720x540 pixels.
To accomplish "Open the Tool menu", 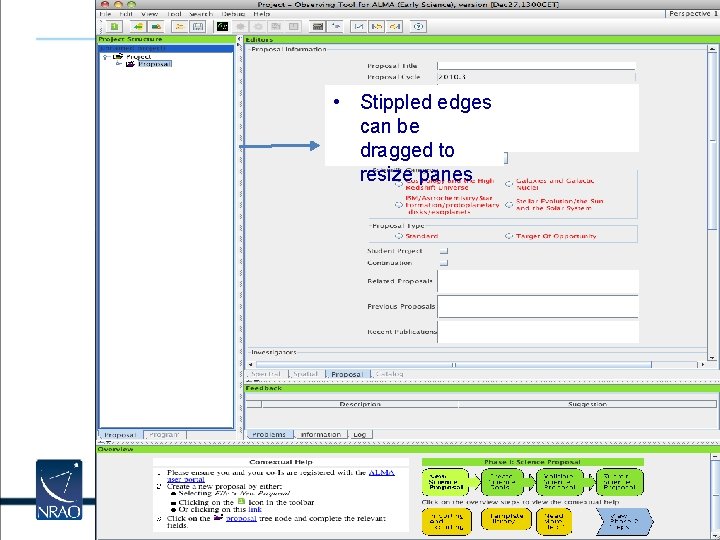I will point(174,14).
